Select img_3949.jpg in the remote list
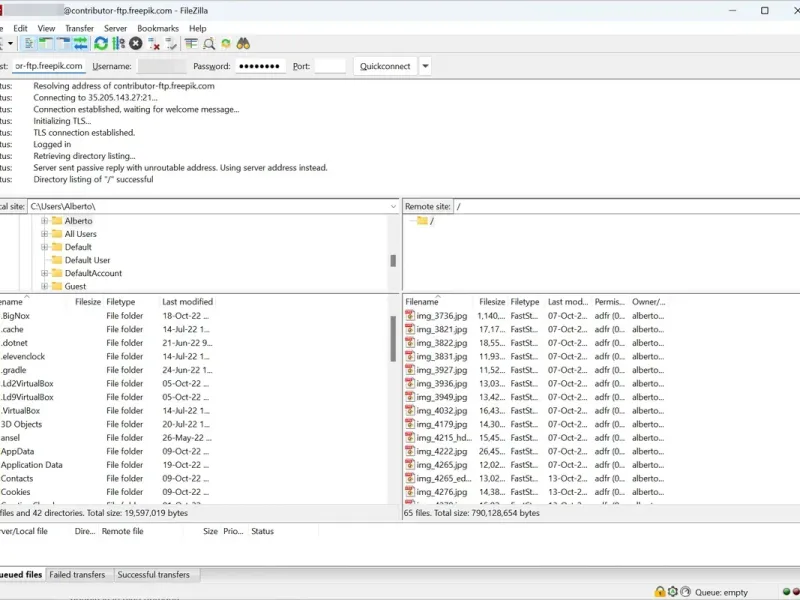This screenshot has height=600, width=800. (535, 397)
